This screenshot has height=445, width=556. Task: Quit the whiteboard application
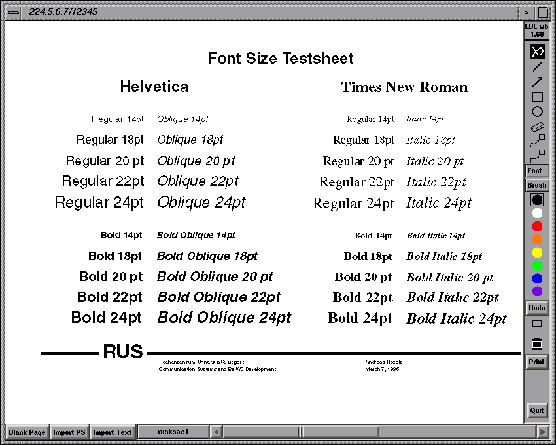coord(537,411)
